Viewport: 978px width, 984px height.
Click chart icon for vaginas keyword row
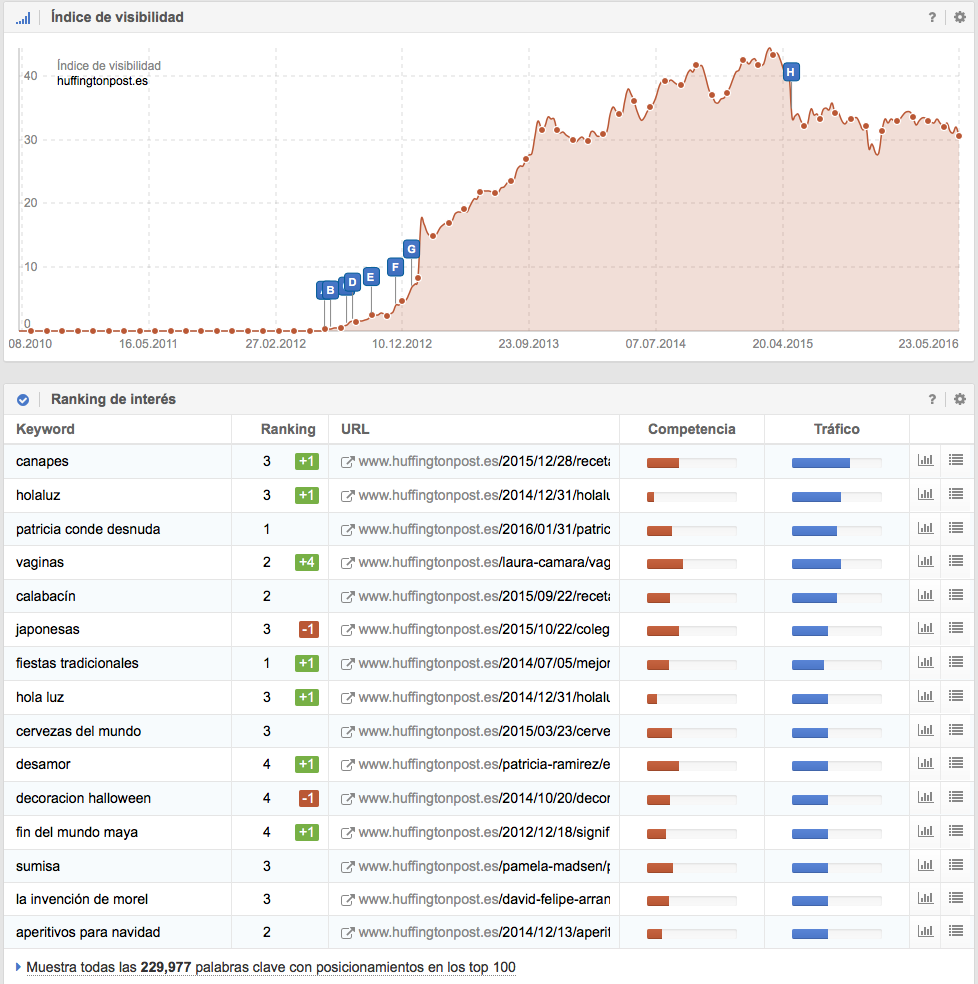(926, 562)
